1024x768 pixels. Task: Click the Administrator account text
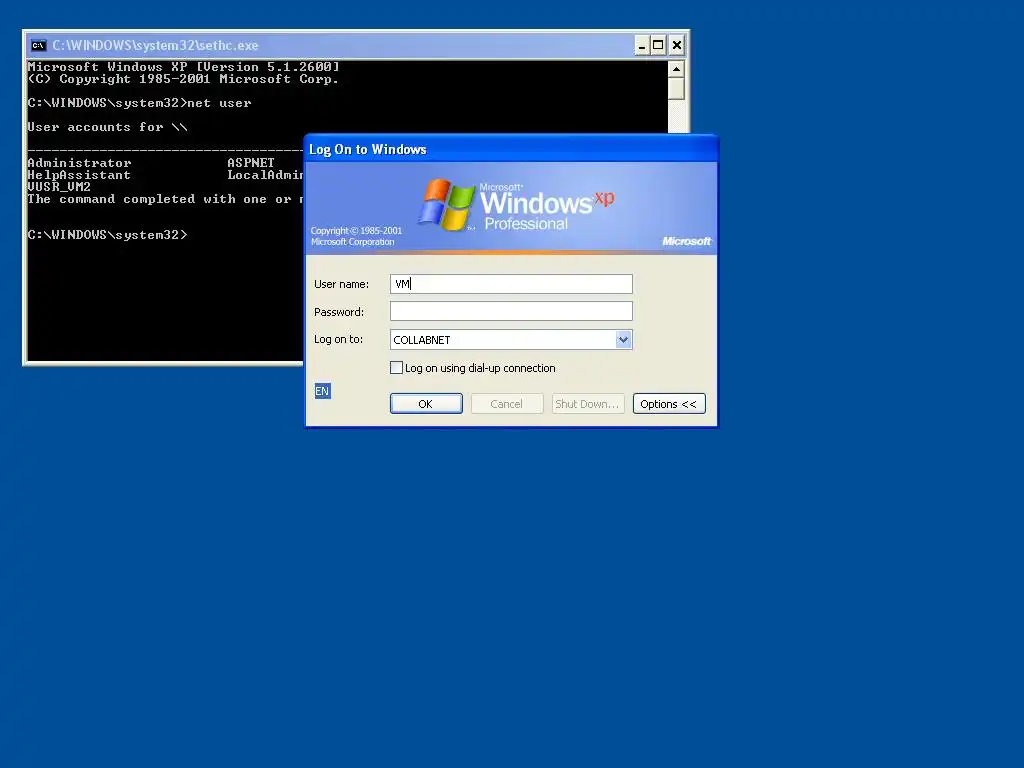[79, 163]
